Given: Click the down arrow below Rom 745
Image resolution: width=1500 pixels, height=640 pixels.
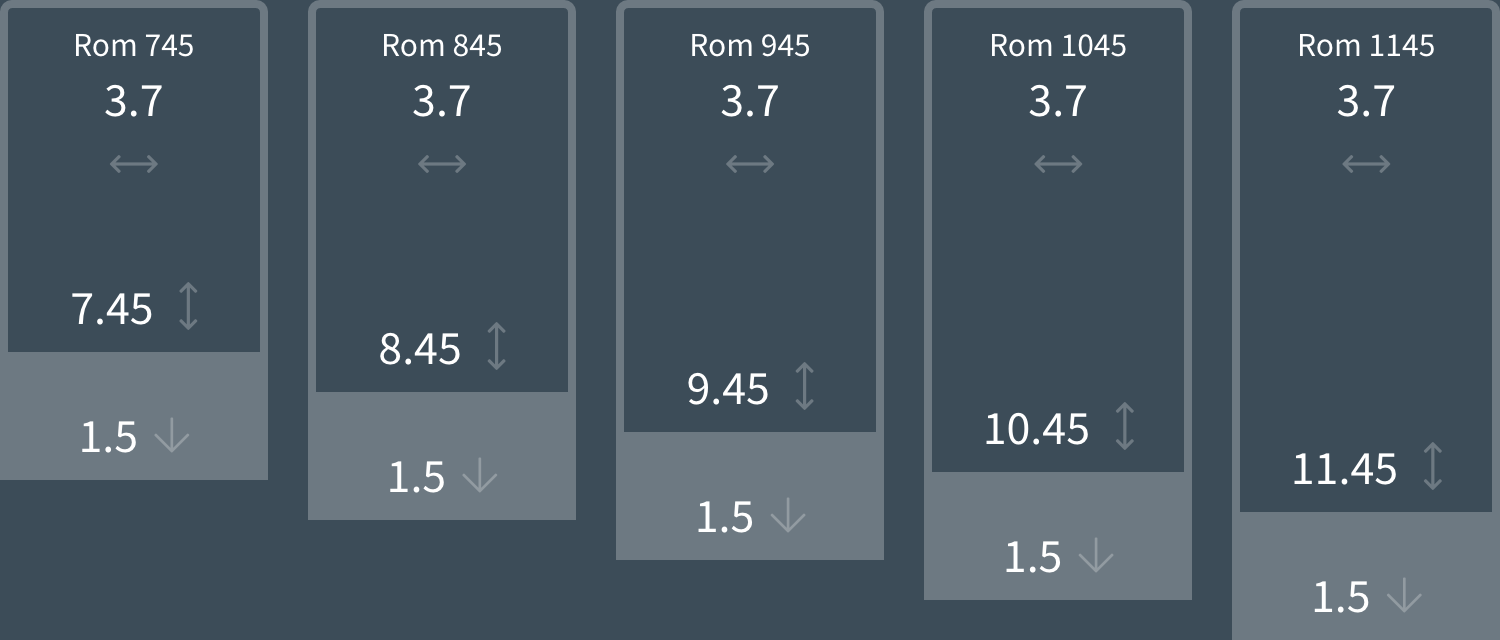Looking at the screenshot, I should coord(172,436).
